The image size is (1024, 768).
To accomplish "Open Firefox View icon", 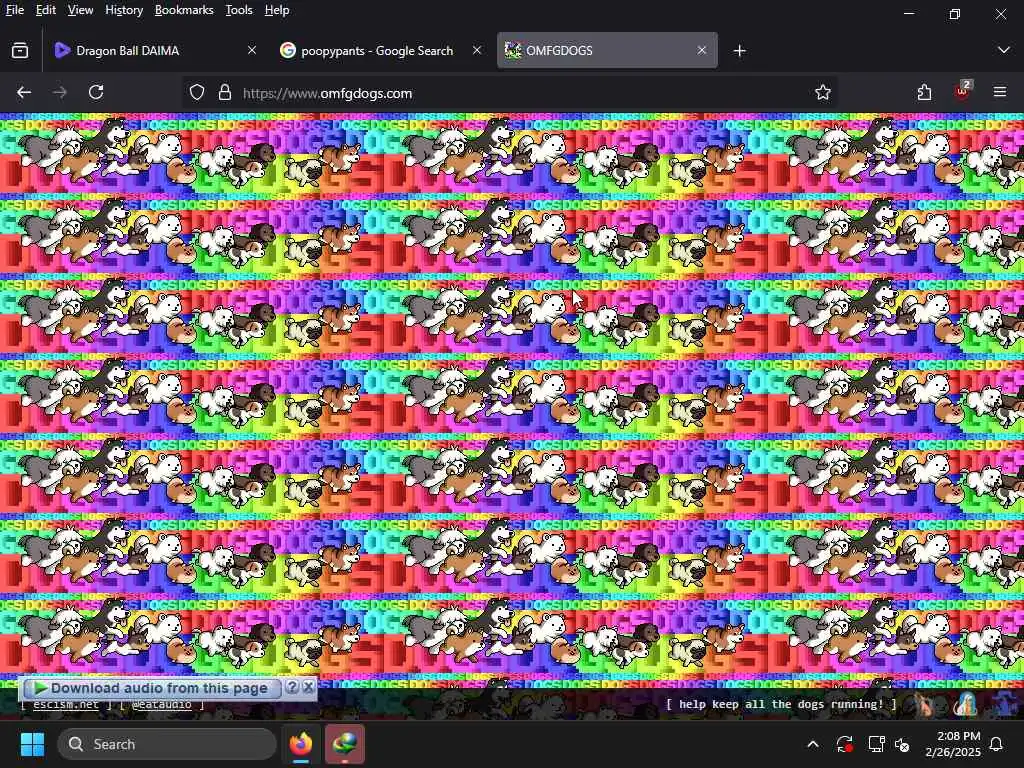I will (20, 50).
